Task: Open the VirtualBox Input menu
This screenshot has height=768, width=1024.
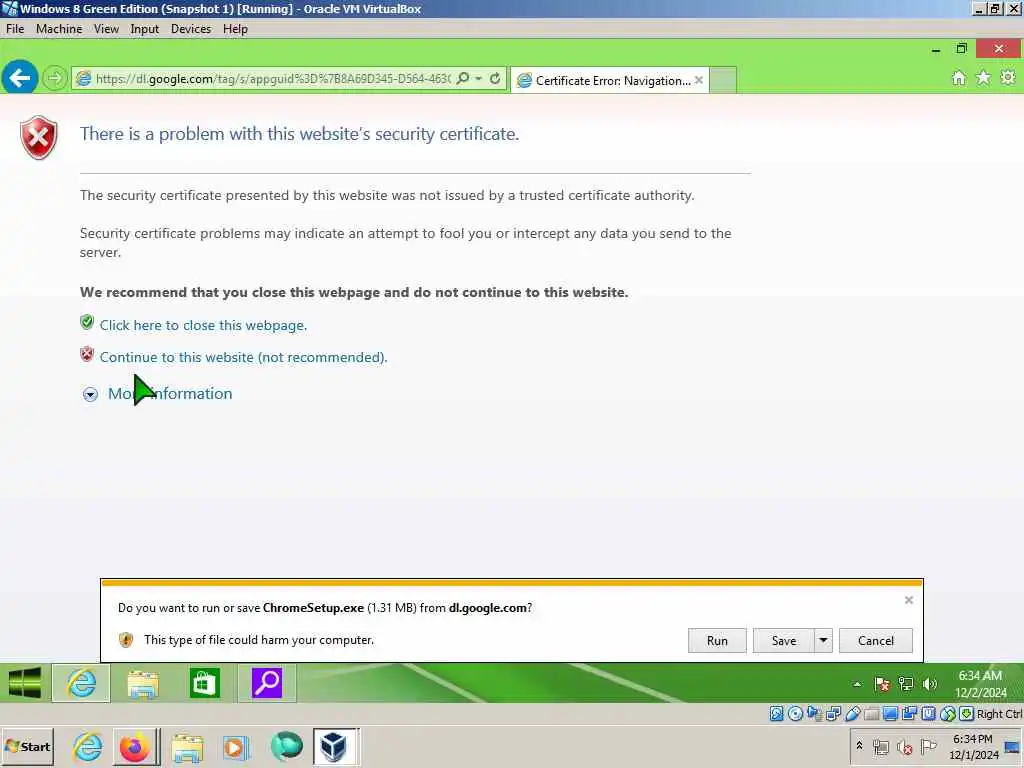Action: tap(144, 29)
